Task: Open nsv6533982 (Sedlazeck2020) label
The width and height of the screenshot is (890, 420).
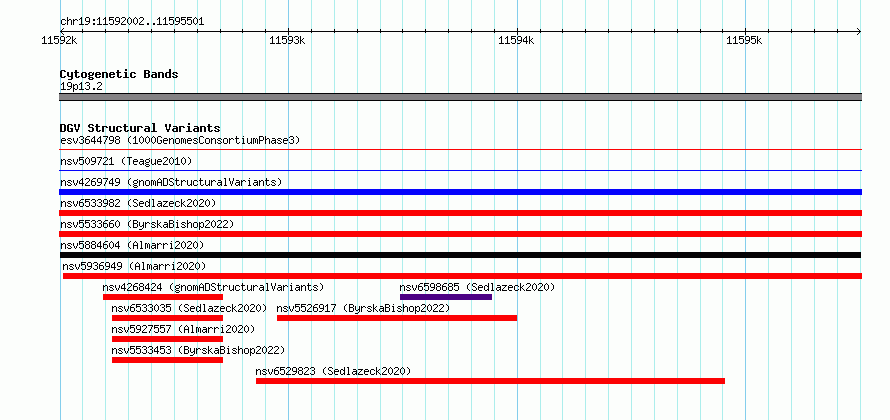Action: coord(138,203)
